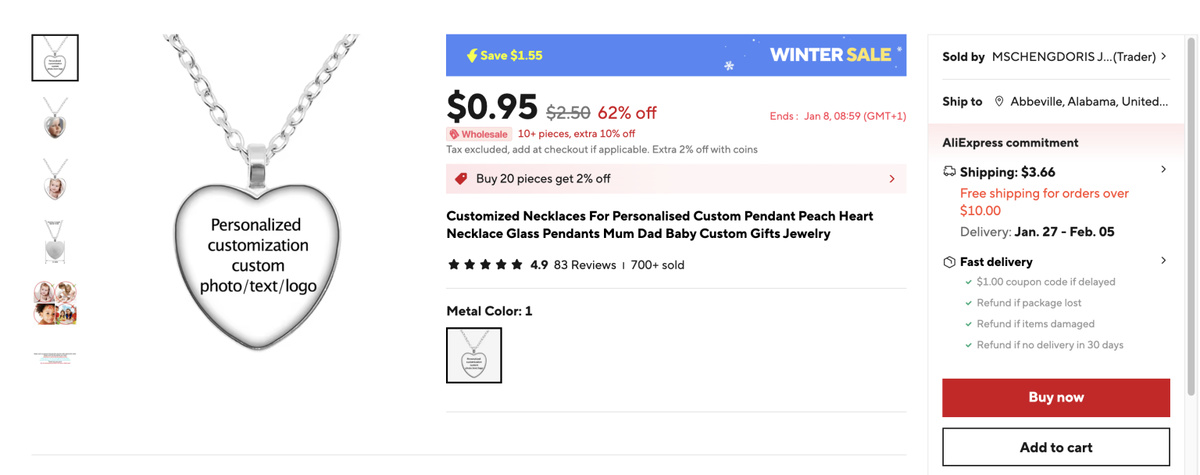Click the Winter Sale snowflake icon
Image resolution: width=1200 pixels, height=475 pixels.
(x=729, y=66)
